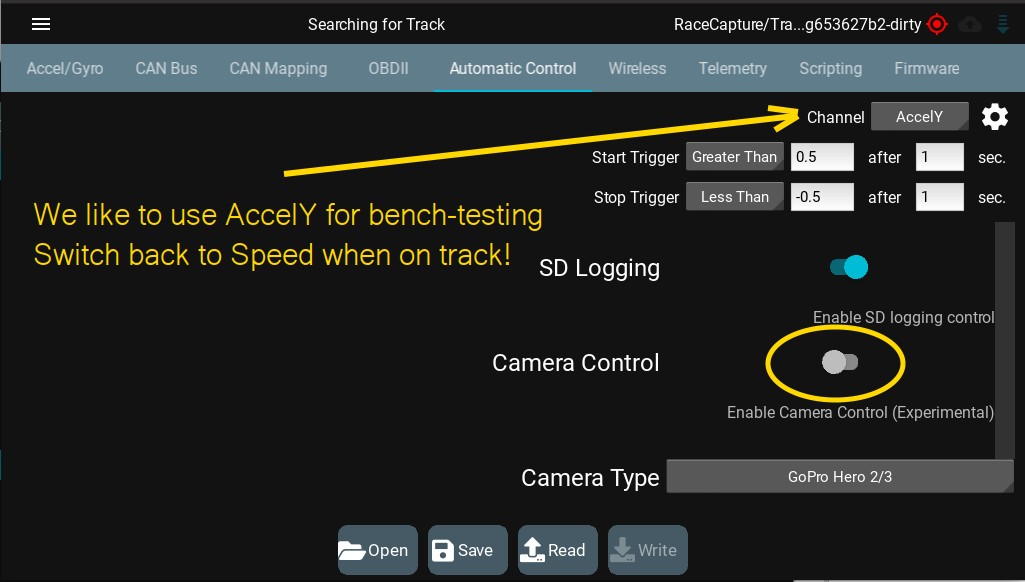Click the red GPS target status icon
The image size is (1025, 582).
click(x=937, y=24)
